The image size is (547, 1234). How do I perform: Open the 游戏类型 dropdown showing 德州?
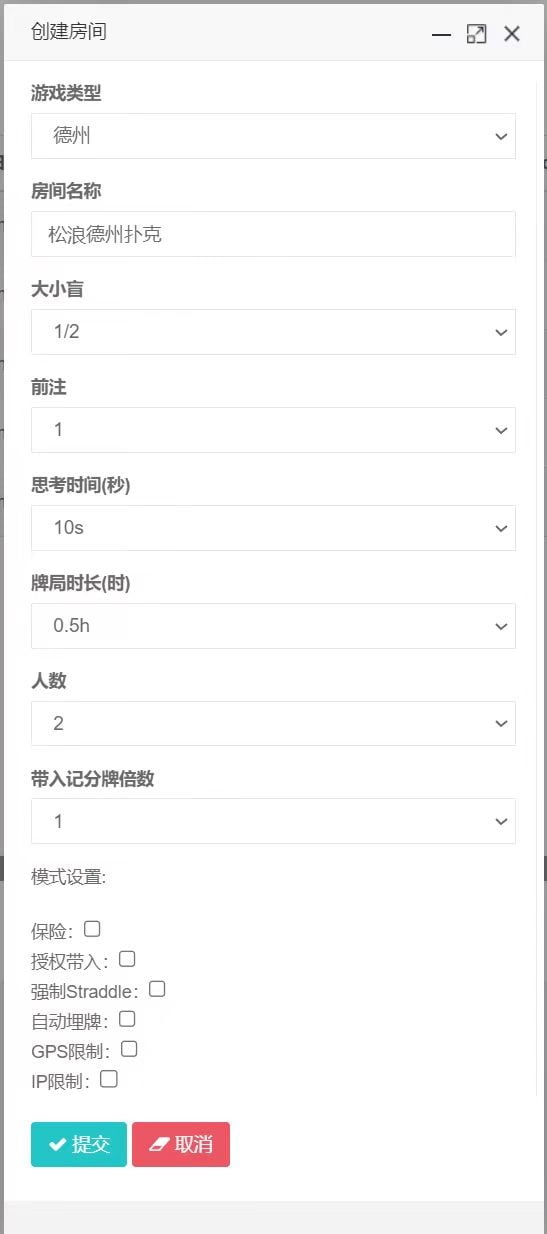click(x=273, y=136)
